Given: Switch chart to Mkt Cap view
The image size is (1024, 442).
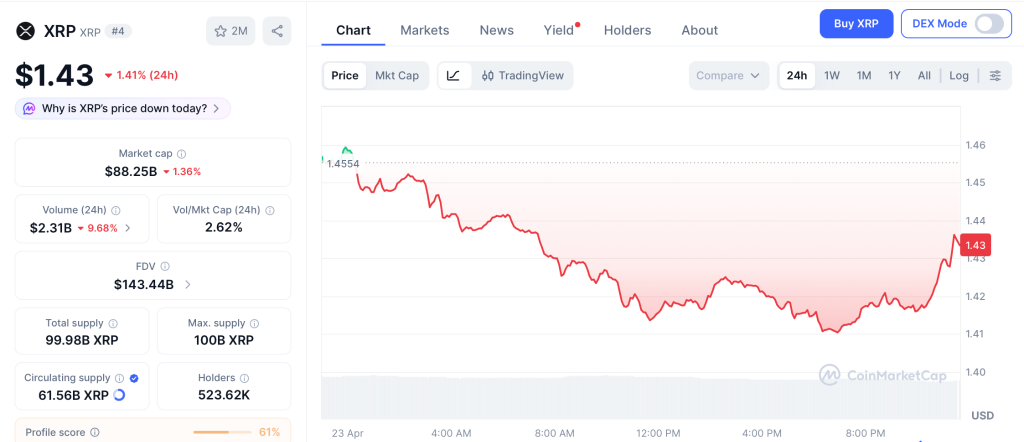Looking at the screenshot, I should point(397,75).
